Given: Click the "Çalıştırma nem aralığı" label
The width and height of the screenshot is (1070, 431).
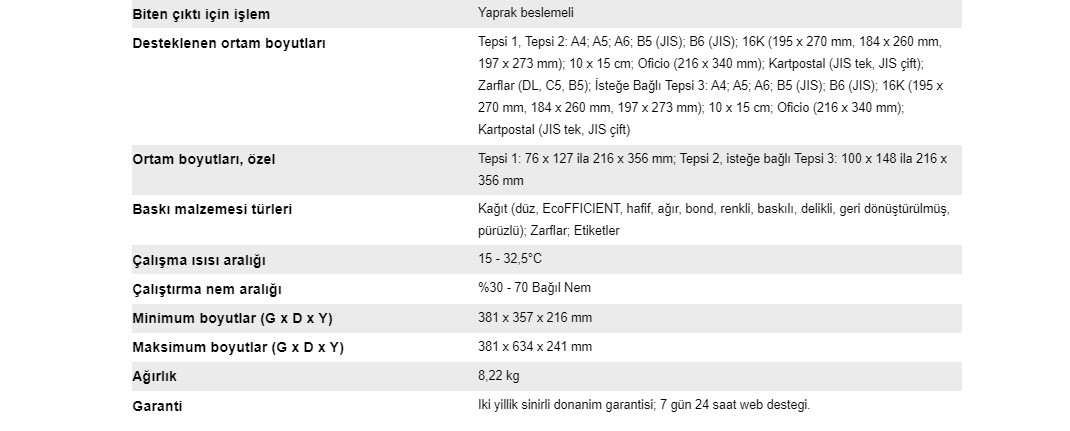Looking at the screenshot, I should [x=207, y=290].
